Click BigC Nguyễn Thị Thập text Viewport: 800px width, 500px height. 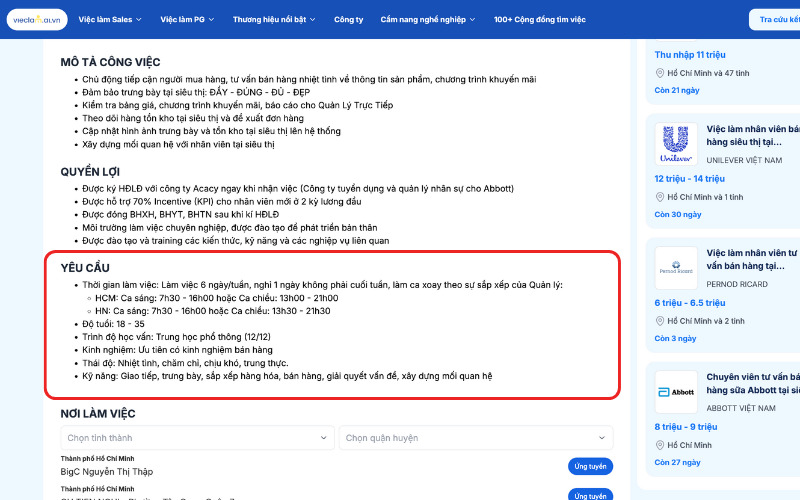(107, 472)
